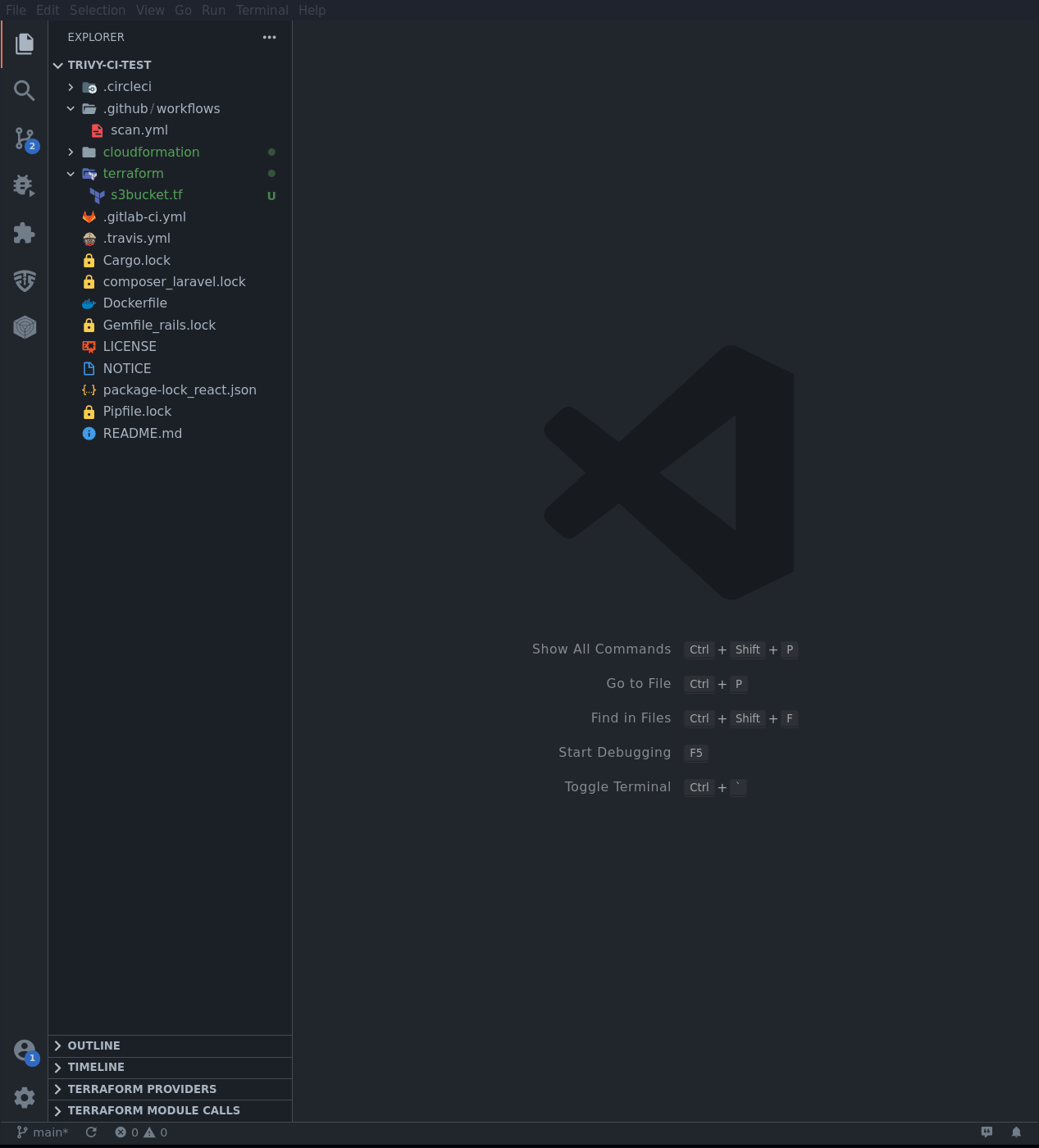Collapse the TRIVY-CI-TEST root folder
Image resolution: width=1039 pixels, height=1148 pixels.
tap(57, 65)
